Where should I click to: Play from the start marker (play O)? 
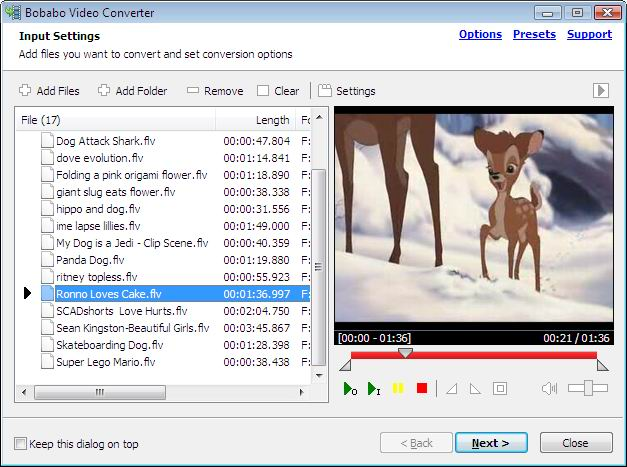click(x=350, y=389)
